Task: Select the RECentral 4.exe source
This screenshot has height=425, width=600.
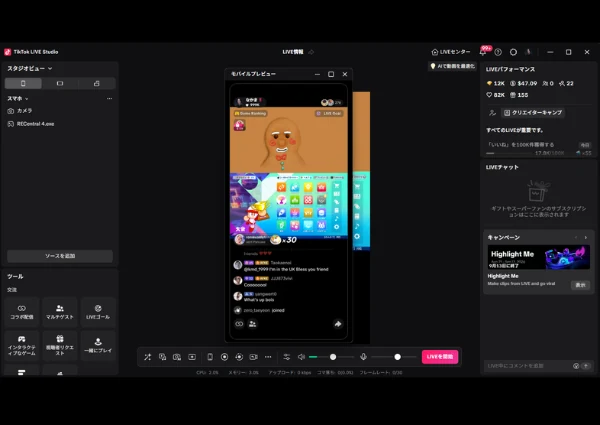Action: tap(59, 124)
